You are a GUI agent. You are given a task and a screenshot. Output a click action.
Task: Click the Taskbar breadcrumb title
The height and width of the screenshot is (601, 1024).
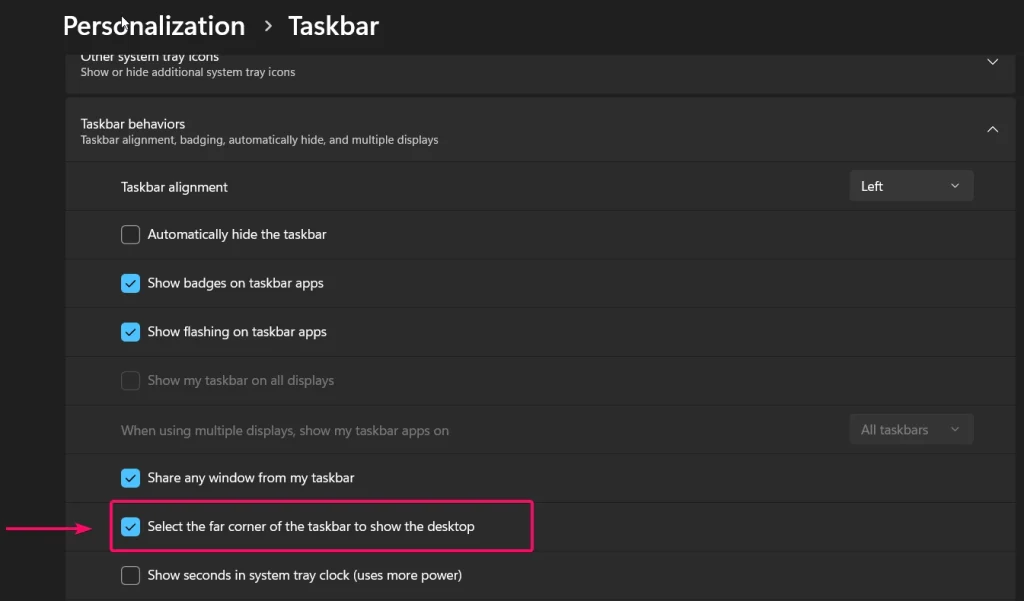pos(334,26)
